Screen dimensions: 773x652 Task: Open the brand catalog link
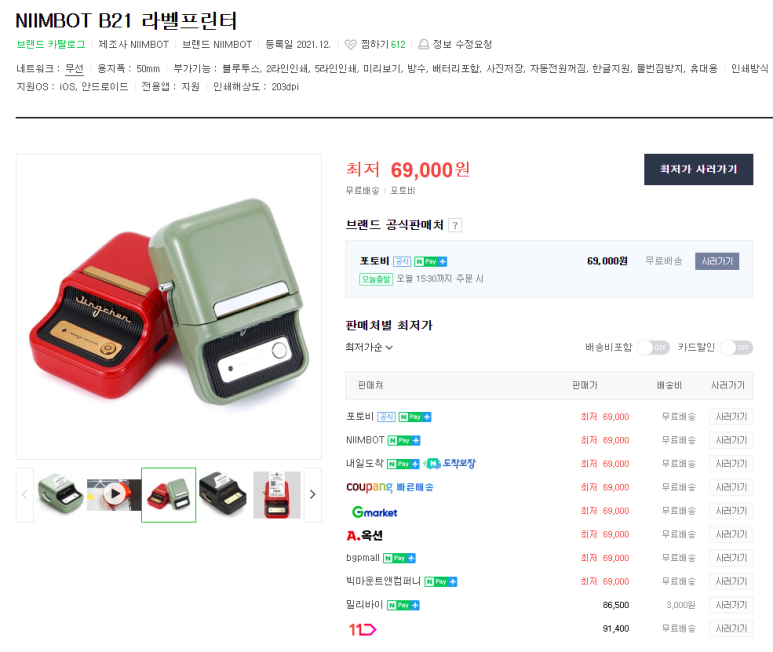click(x=51, y=44)
